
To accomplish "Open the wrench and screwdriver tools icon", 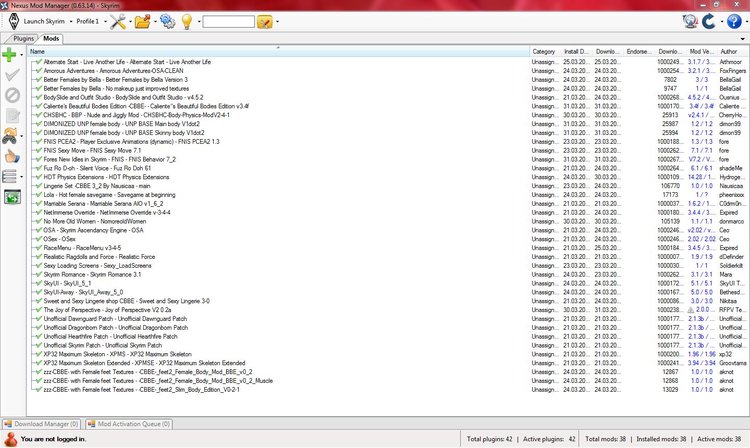I will tap(118, 22).
